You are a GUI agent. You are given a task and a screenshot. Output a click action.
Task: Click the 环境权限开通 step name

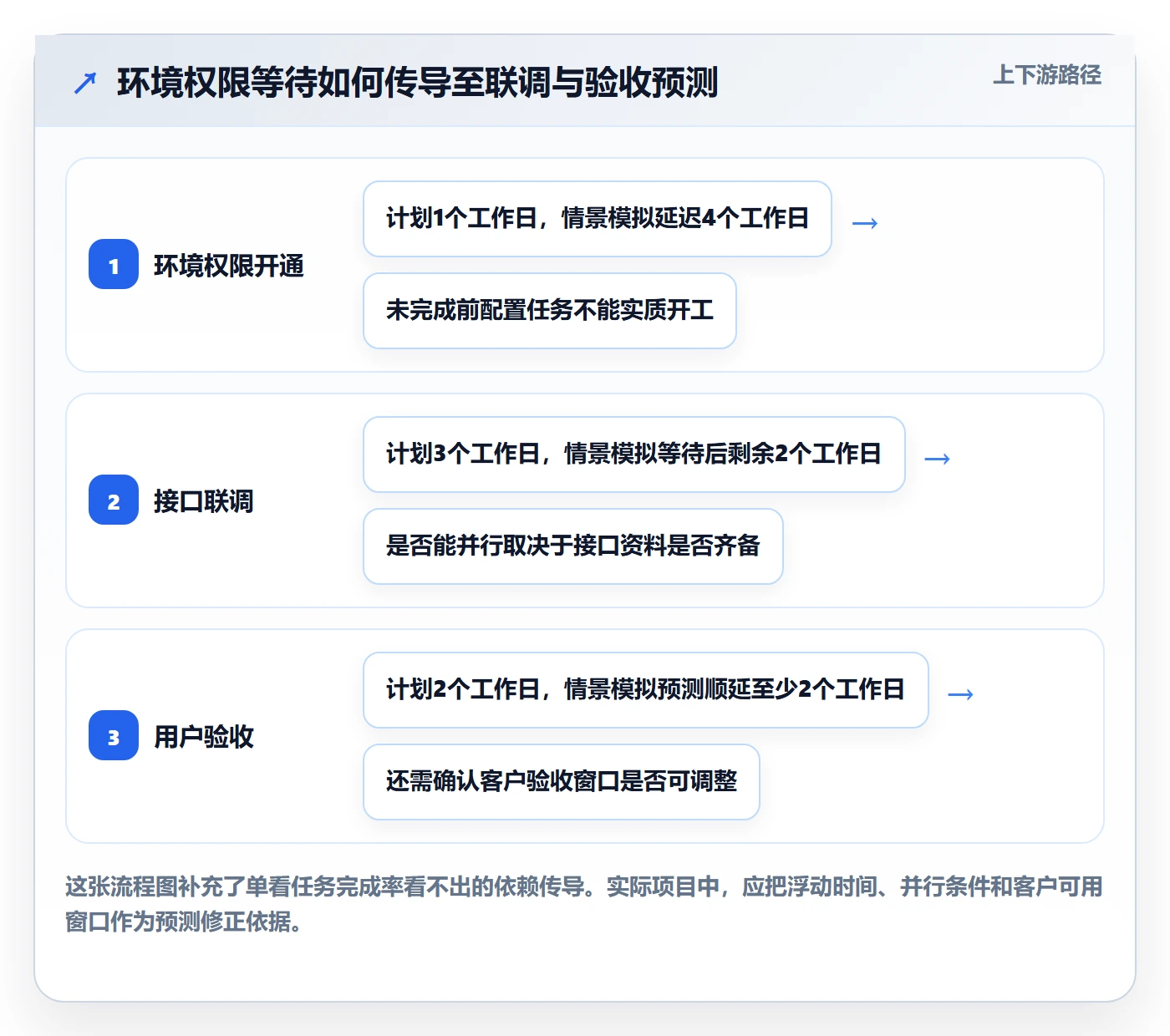tap(229, 266)
